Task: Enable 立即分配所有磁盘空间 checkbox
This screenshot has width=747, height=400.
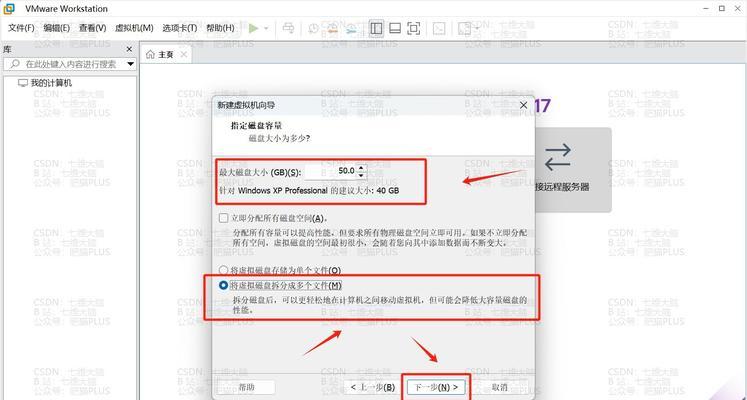Action: tap(223, 218)
